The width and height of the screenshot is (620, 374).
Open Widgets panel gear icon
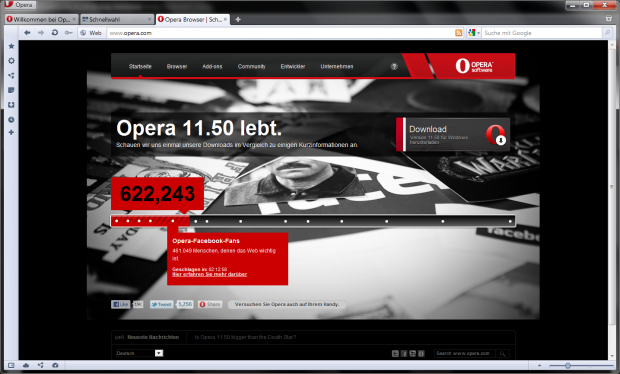coord(11,61)
